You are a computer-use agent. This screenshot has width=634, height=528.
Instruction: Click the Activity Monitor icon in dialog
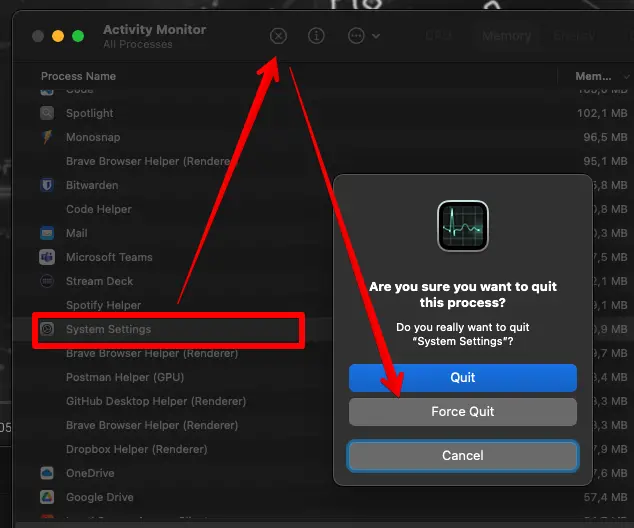[462, 226]
